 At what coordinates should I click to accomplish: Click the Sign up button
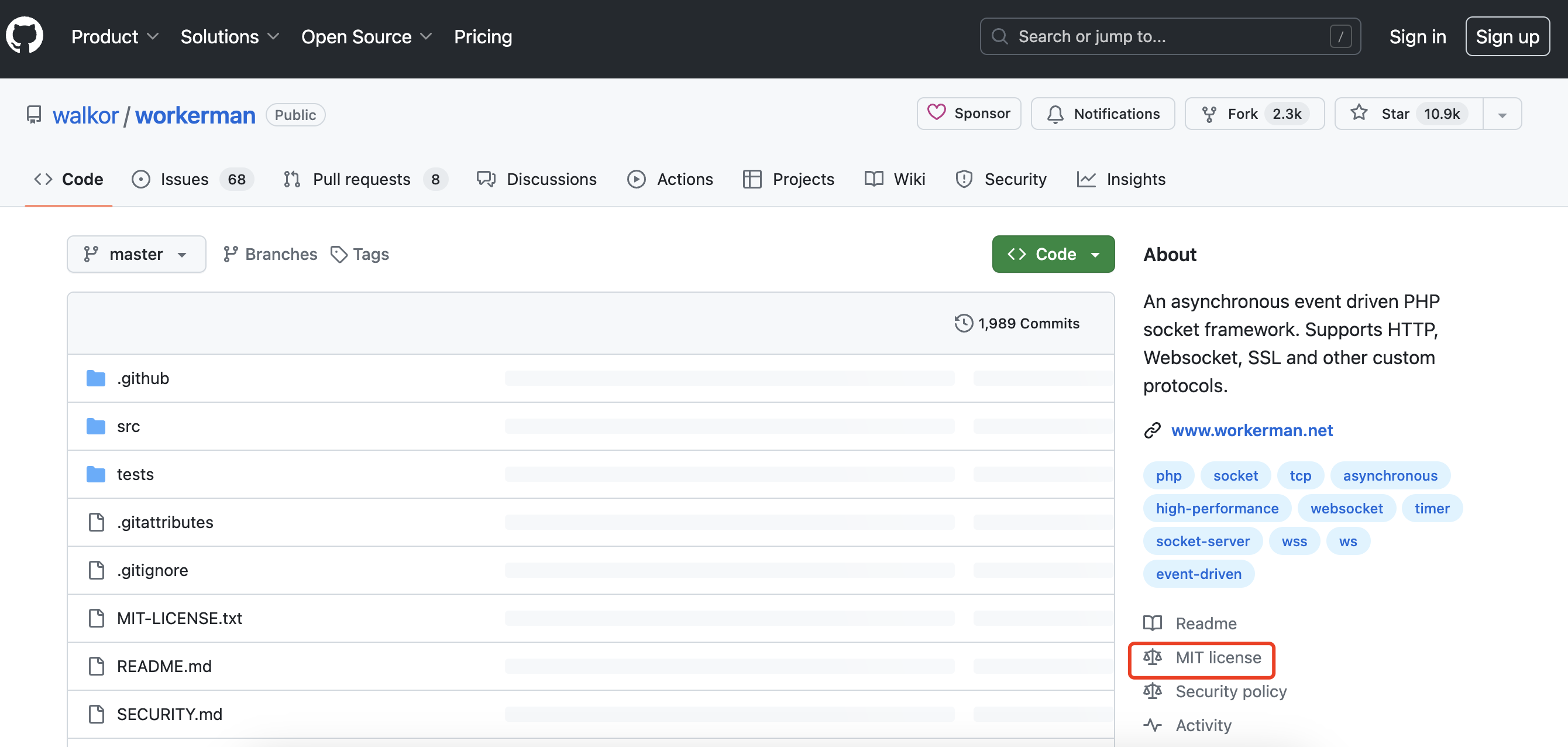(x=1507, y=36)
